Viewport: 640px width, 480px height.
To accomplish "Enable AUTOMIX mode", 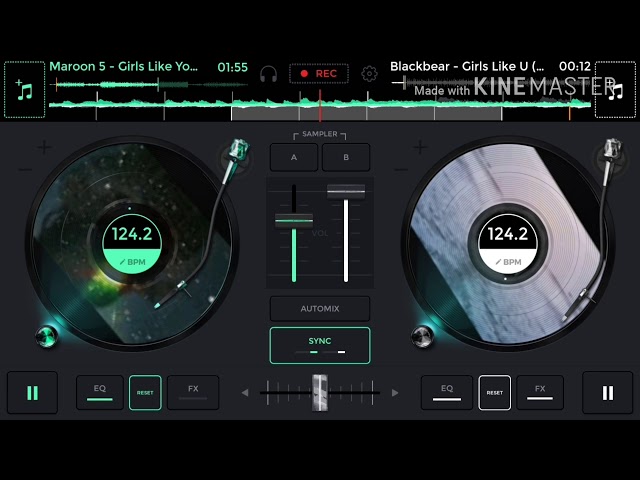I will (x=320, y=309).
